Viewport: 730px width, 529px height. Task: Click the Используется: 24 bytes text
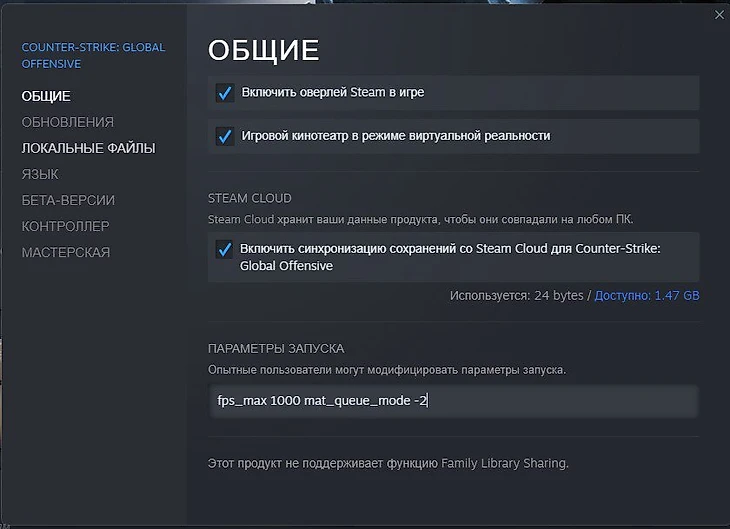click(516, 296)
